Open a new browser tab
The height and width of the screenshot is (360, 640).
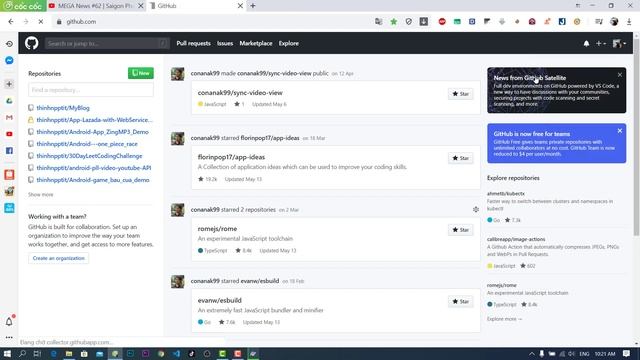pos(253,6)
